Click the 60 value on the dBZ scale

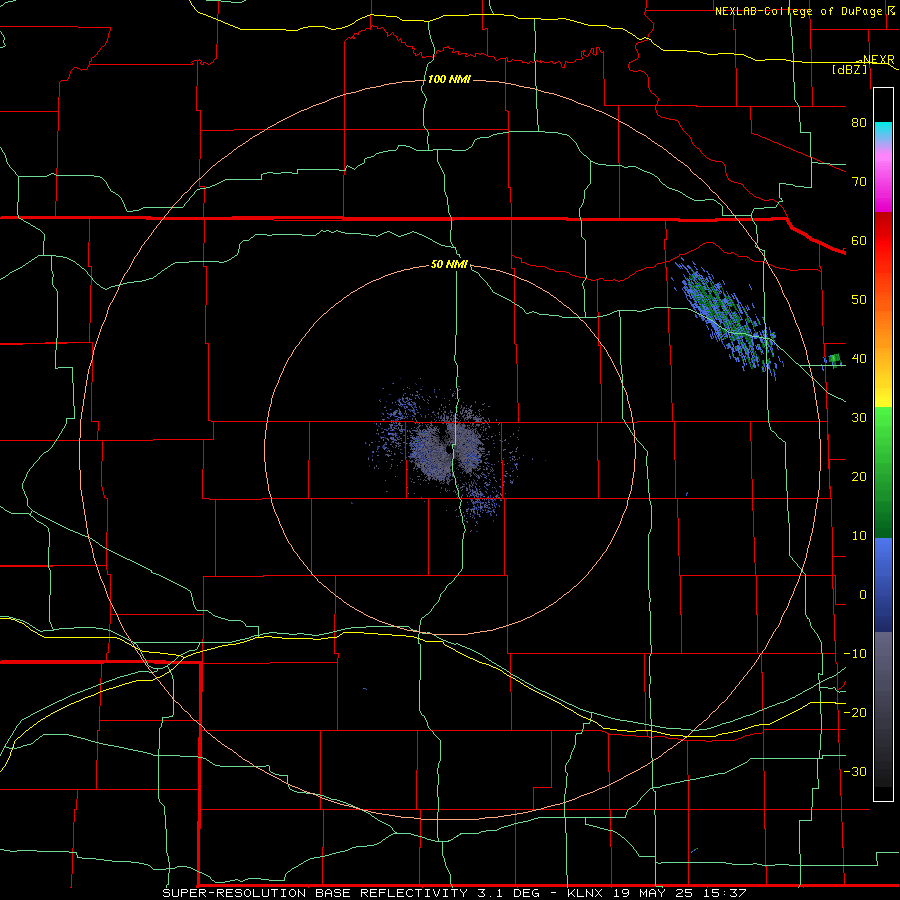point(859,241)
